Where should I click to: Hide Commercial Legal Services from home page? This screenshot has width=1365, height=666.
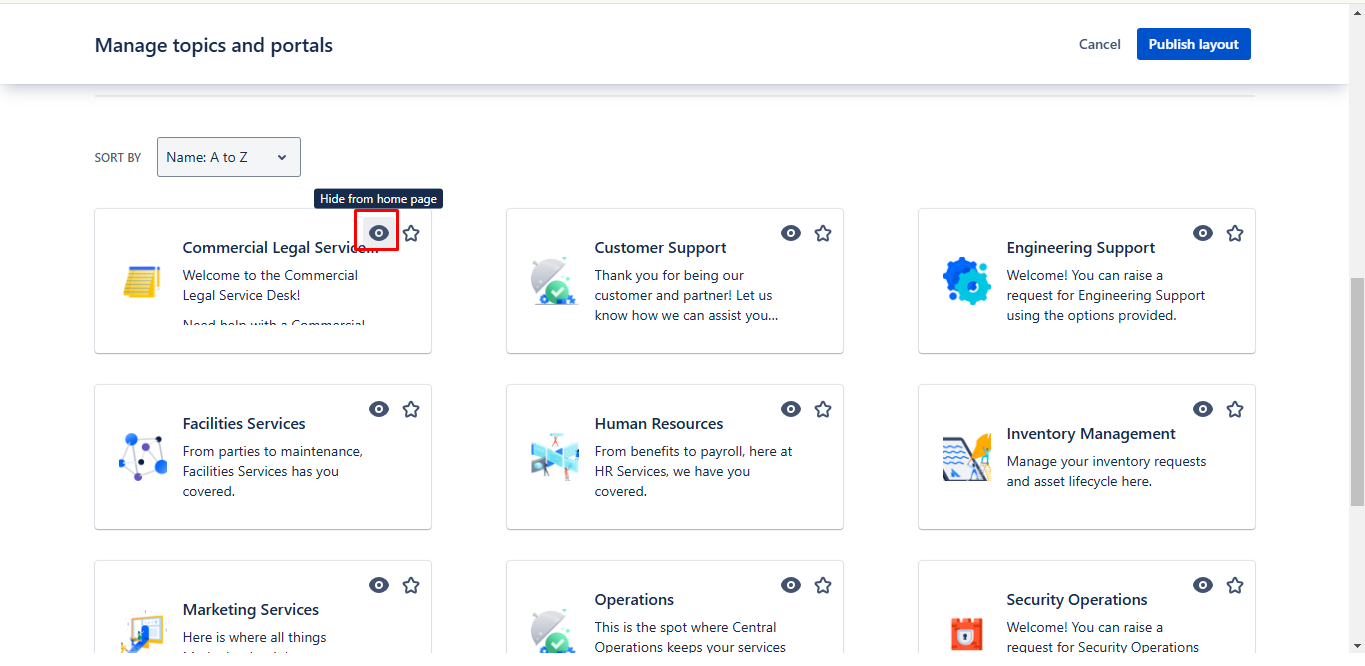[x=377, y=231]
